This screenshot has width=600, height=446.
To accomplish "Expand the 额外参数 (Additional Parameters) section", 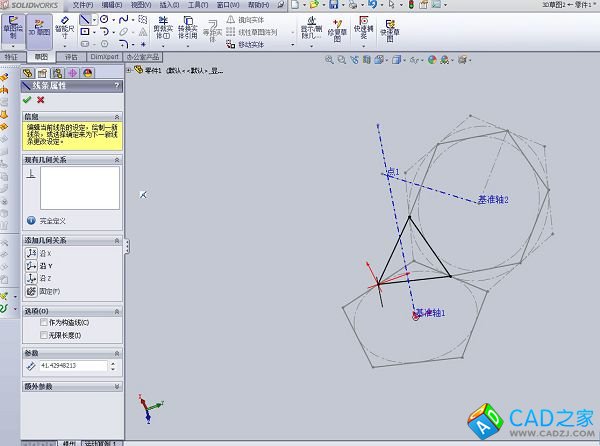I will [x=118, y=385].
